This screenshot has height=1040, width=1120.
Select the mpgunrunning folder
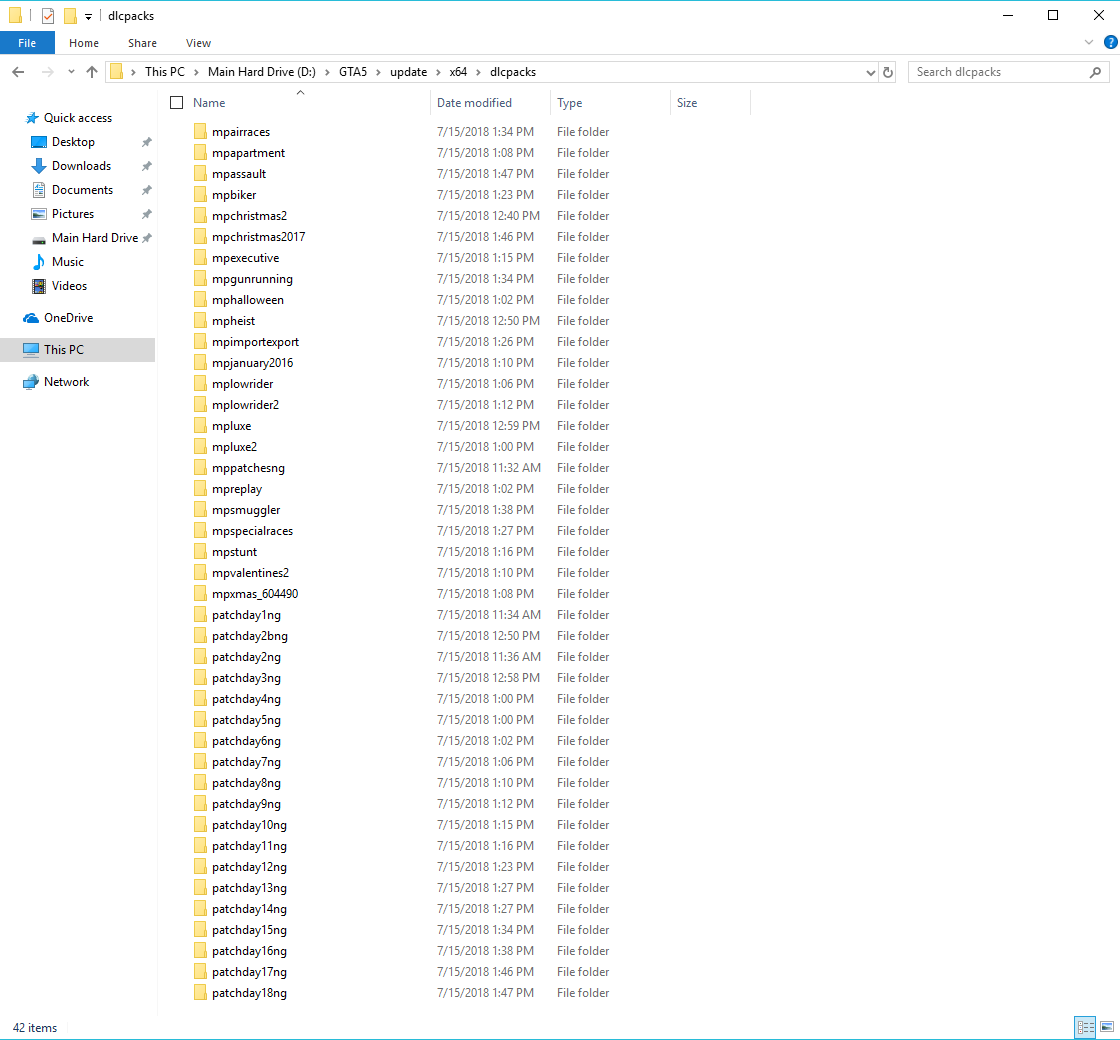click(252, 279)
